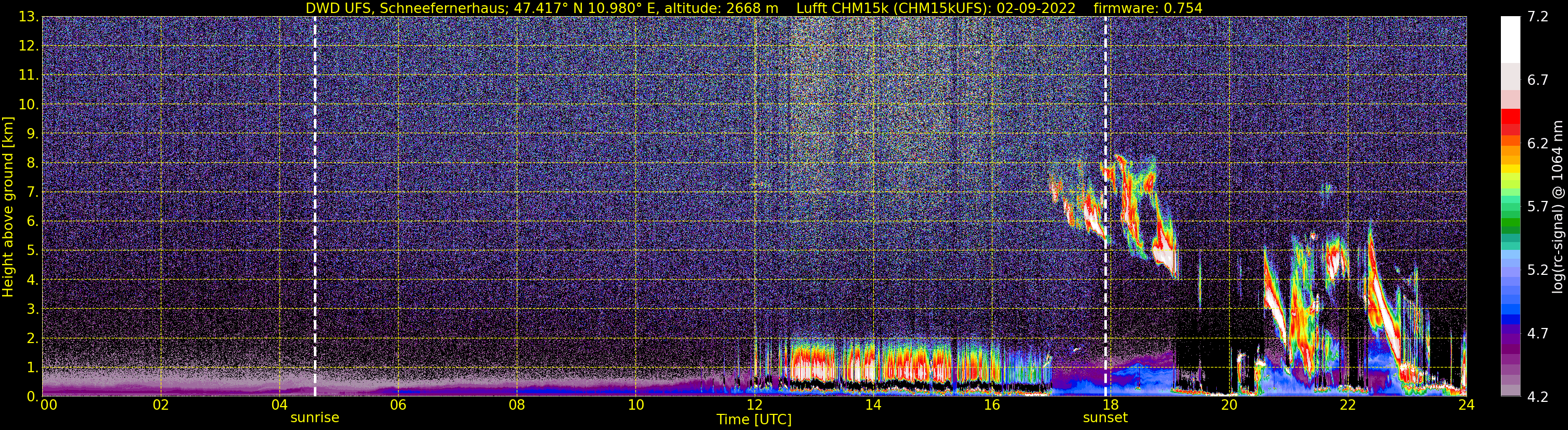Click time axis tick label '16'

point(991,406)
